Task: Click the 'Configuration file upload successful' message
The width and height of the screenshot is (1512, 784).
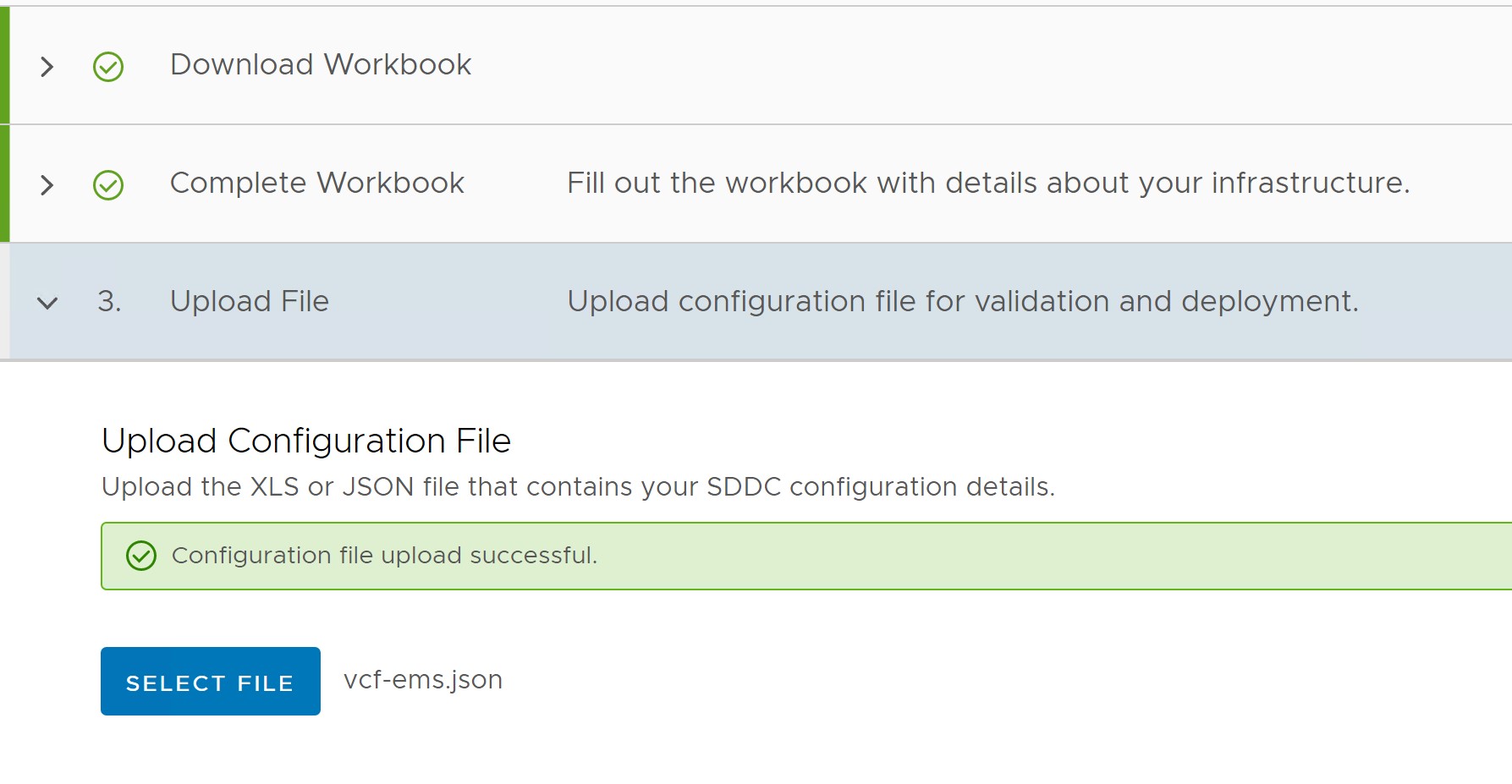Action: 384,556
